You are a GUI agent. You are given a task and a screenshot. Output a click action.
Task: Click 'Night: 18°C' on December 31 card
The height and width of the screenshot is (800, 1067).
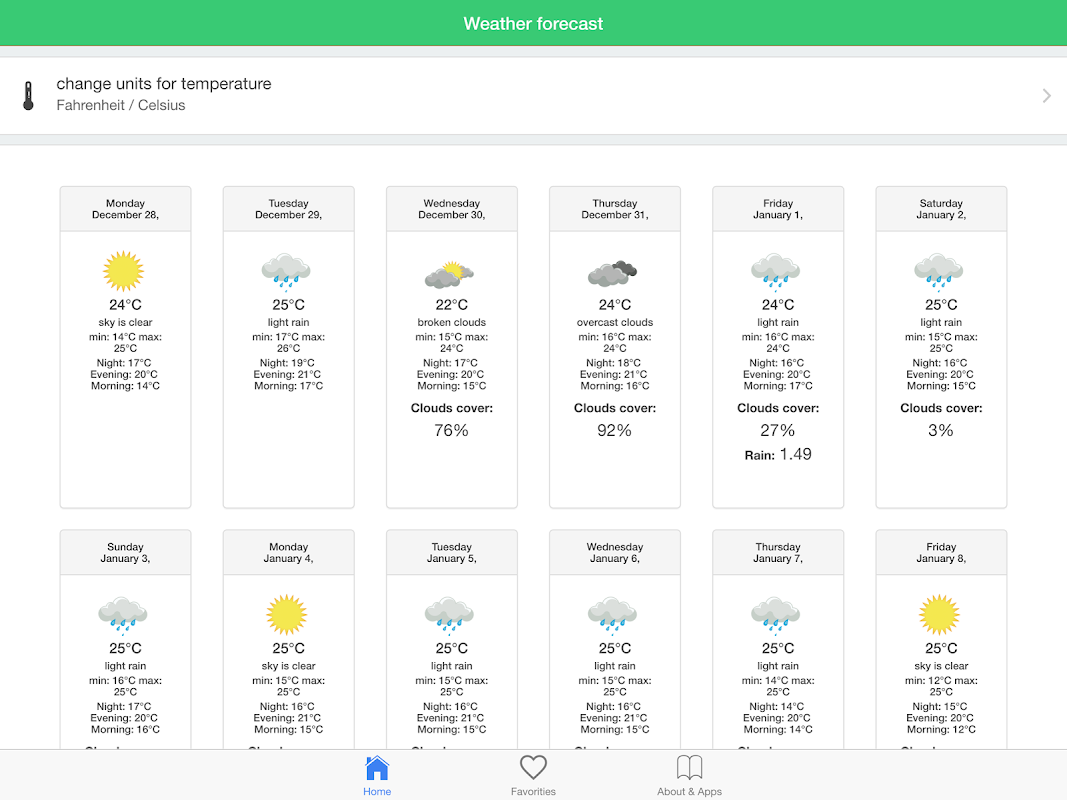(614, 363)
